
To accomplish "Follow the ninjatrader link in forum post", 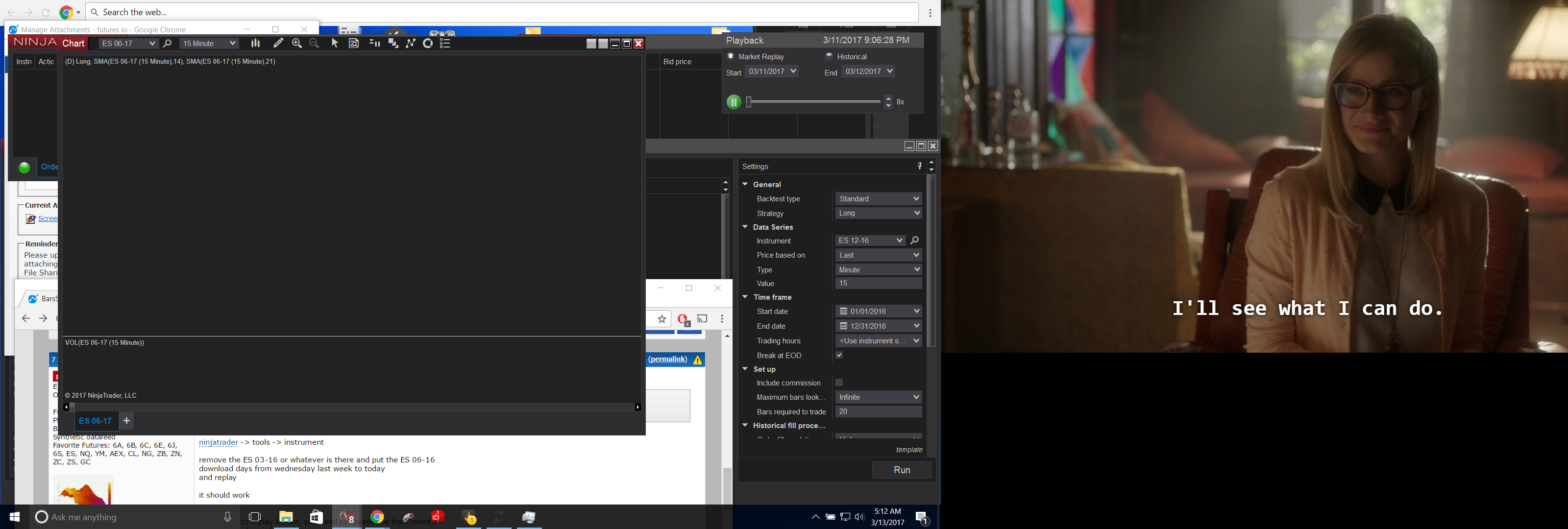I will (x=219, y=443).
